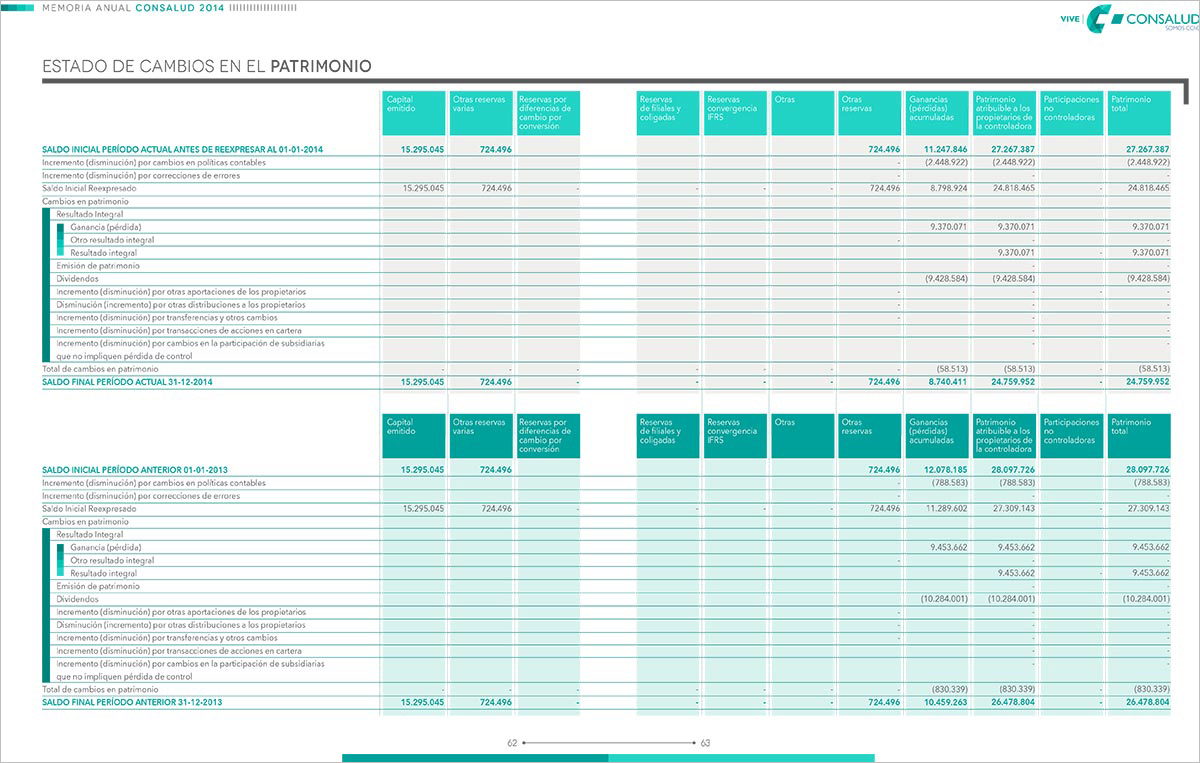Click the 'VIVE' text beside the logo
Screen dimensions: 1200x763
click(1071, 19)
